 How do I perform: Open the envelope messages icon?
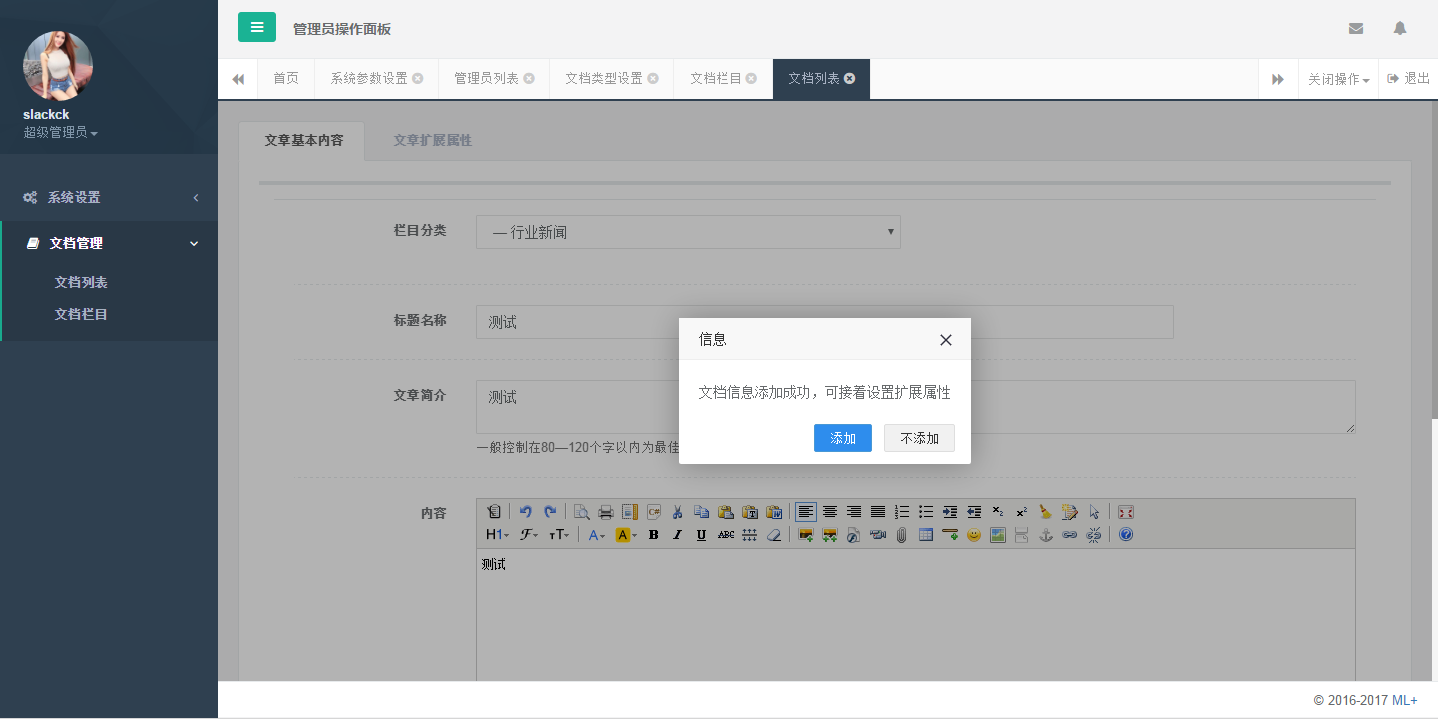click(1355, 29)
